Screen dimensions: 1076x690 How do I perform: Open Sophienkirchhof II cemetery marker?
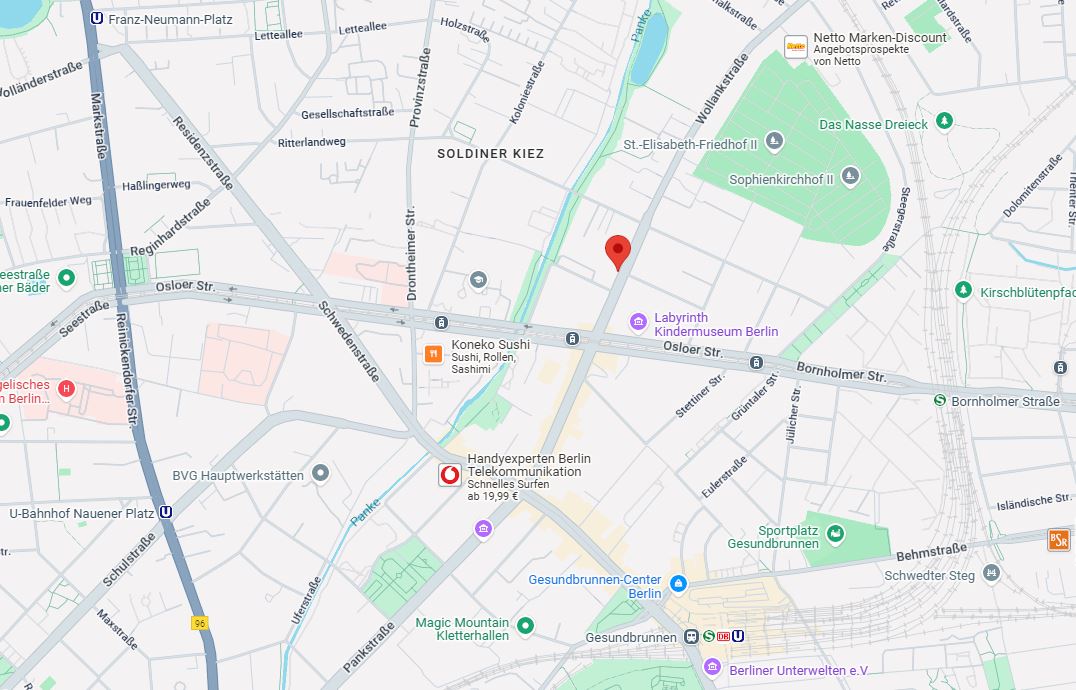pos(850,176)
